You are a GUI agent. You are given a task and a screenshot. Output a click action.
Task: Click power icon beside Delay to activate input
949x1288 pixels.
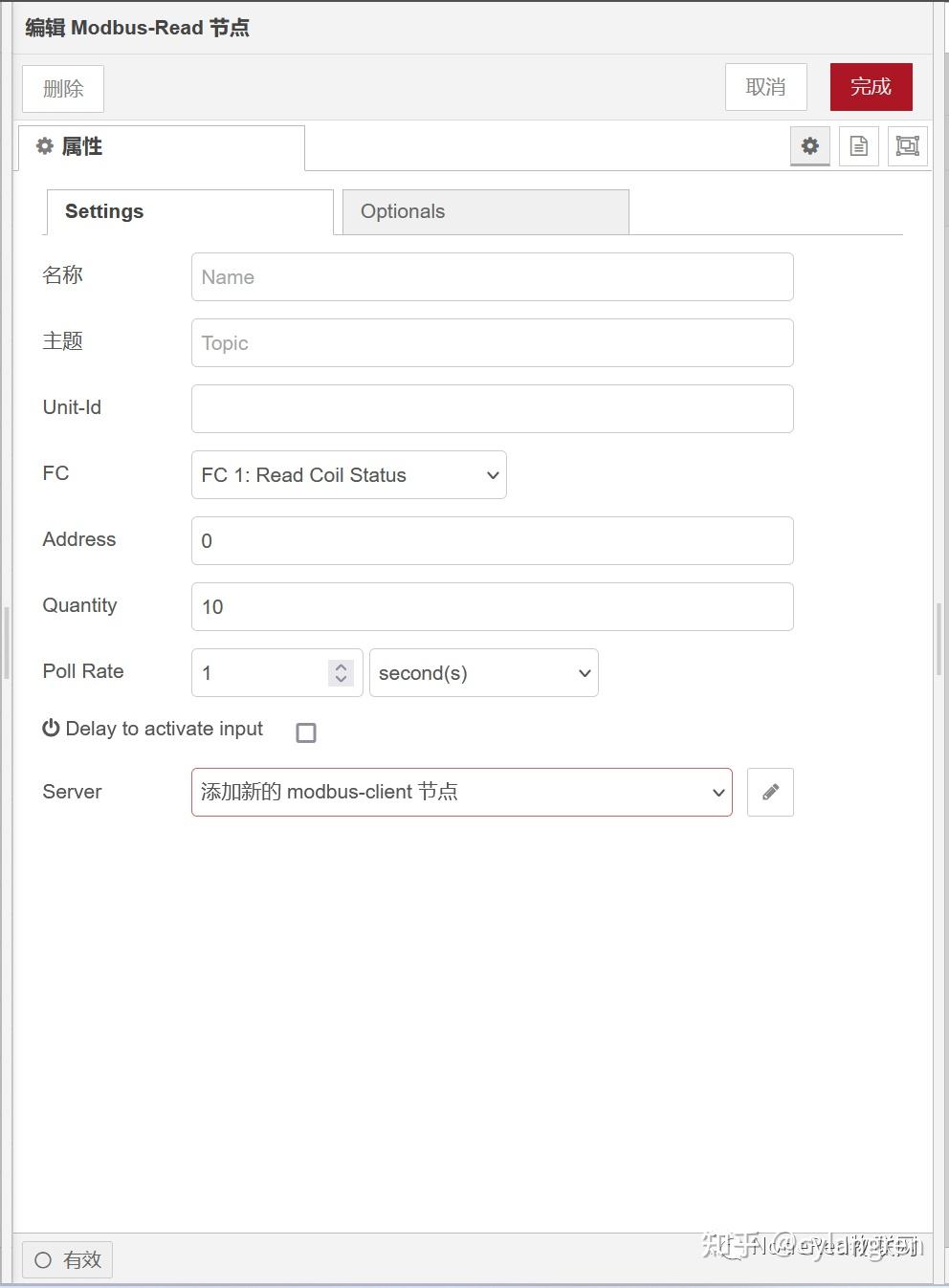tap(51, 729)
